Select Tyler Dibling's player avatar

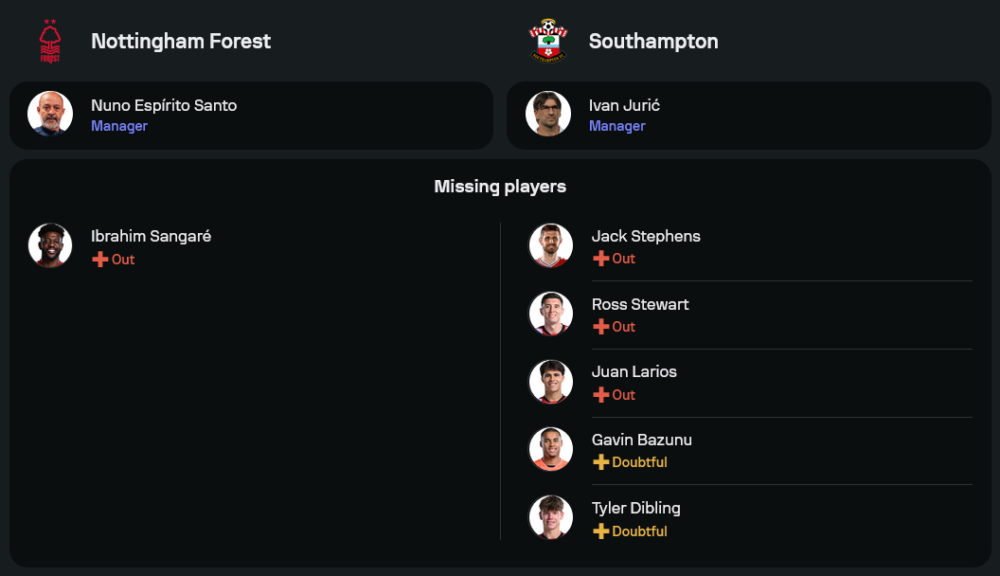click(x=551, y=517)
